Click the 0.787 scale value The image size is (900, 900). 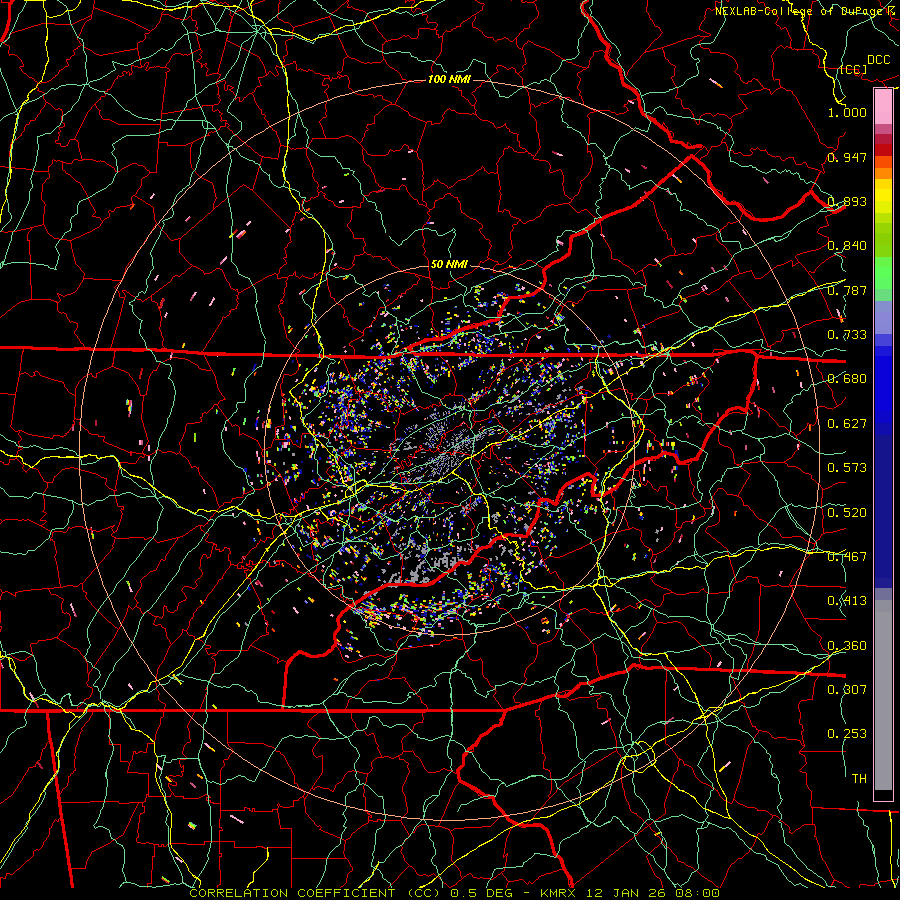[847, 290]
